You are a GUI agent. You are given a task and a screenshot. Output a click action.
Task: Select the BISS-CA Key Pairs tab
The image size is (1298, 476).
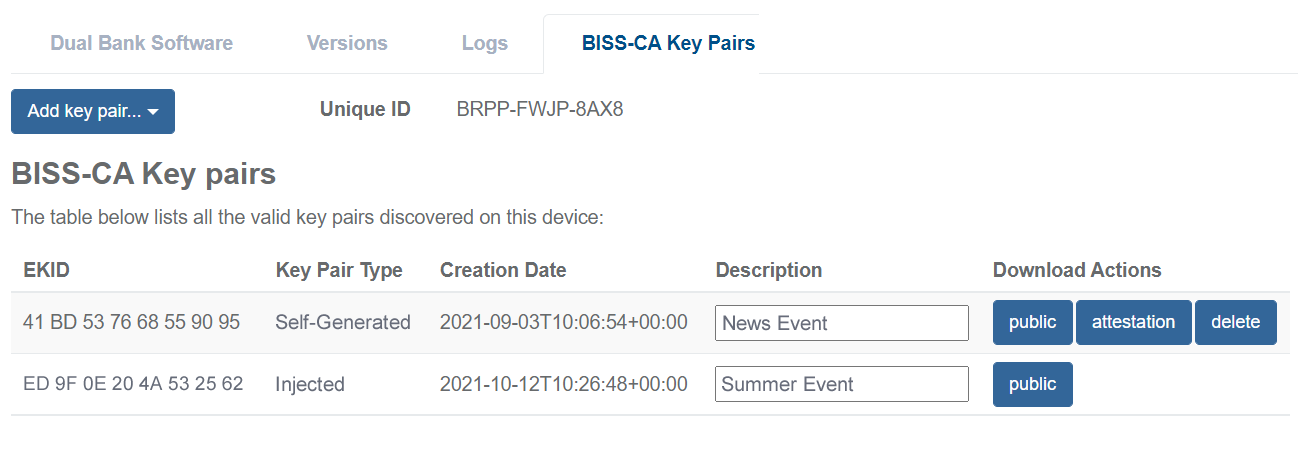pyautogui.click(x=668, y=43)
